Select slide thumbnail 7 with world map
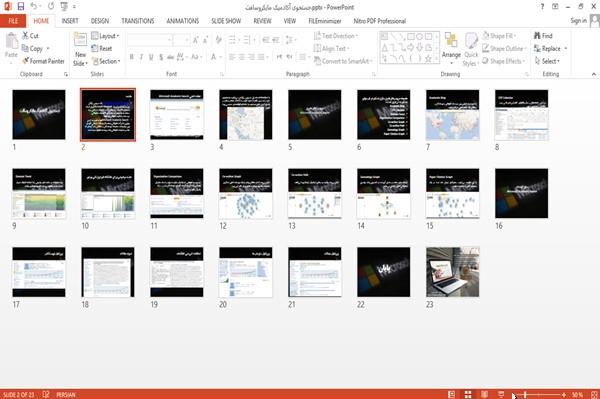Screen dimensions: 600x399 [x=452, y=115]
